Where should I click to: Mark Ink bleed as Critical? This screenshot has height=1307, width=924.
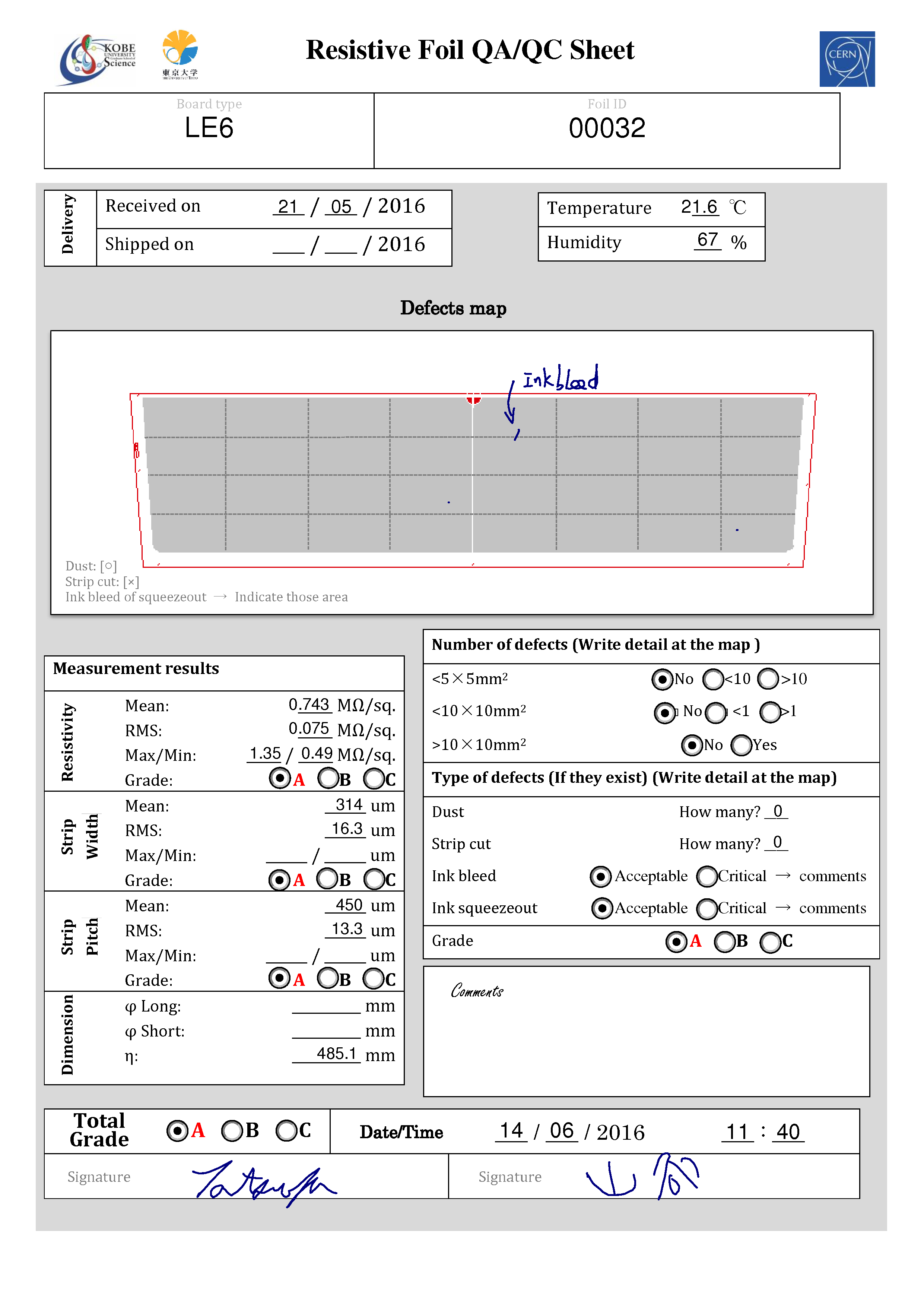707,876
